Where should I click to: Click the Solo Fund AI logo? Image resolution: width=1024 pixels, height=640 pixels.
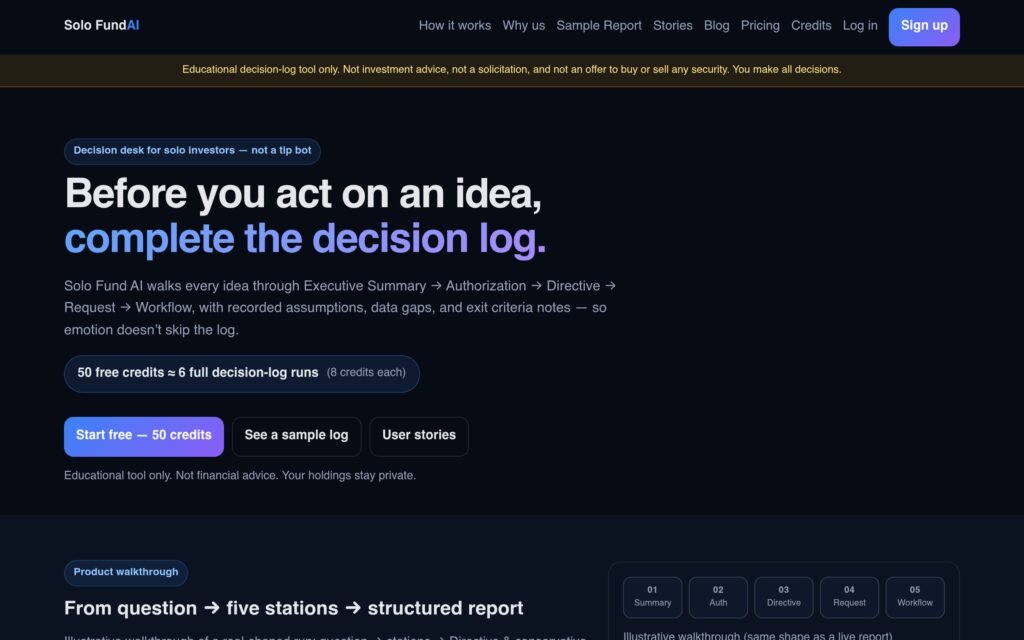pos(101,25)
